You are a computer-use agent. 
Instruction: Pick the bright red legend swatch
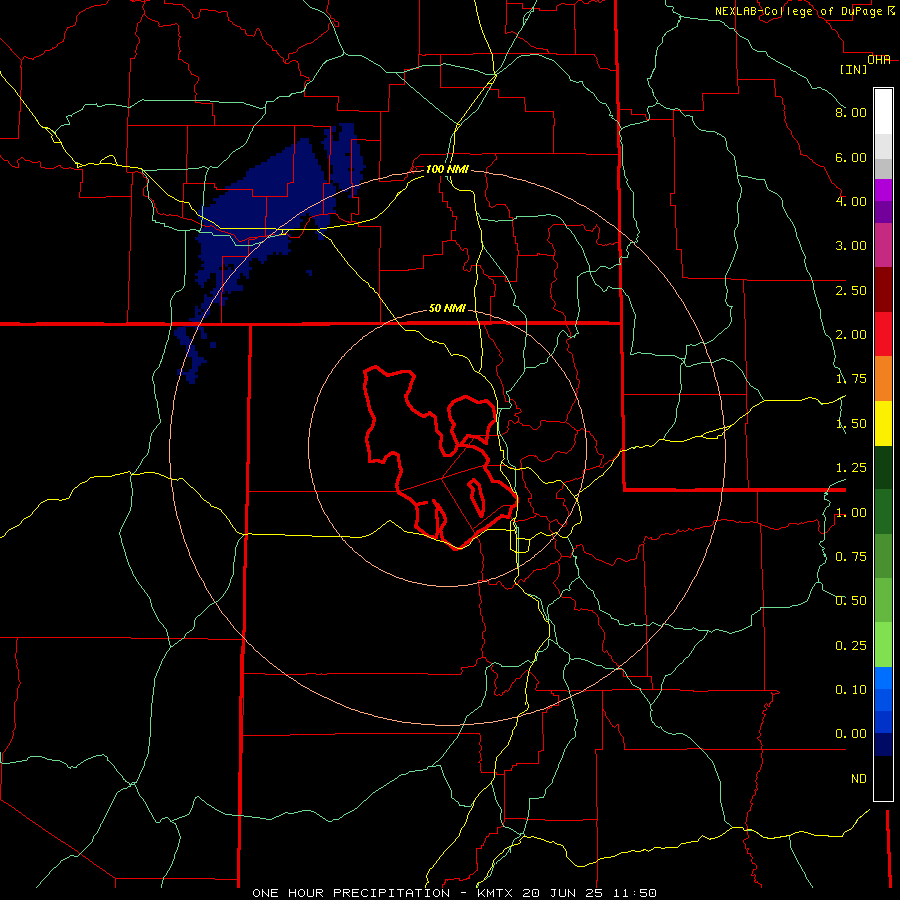click(883, 334)
